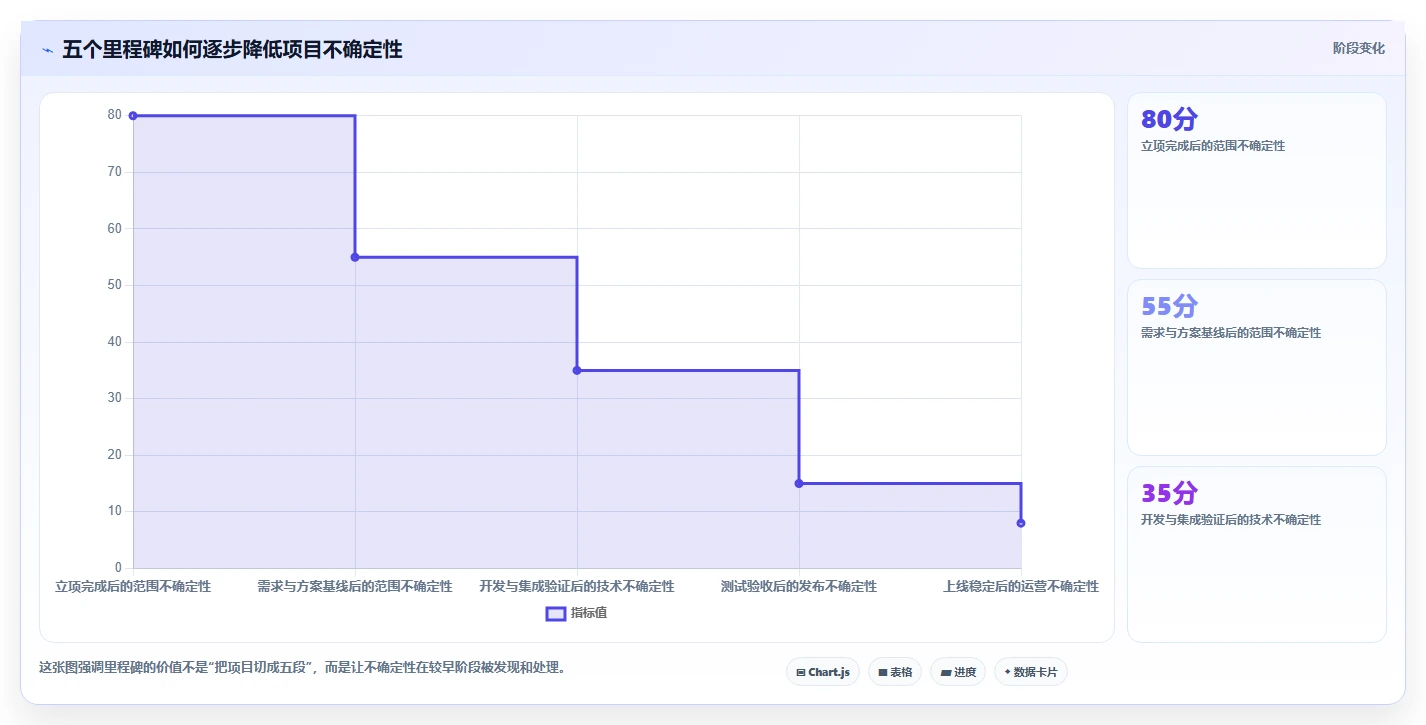The width and height of the screenshot is (1426, 725).
Task: Click the data point at value 55
Action: 355,257
